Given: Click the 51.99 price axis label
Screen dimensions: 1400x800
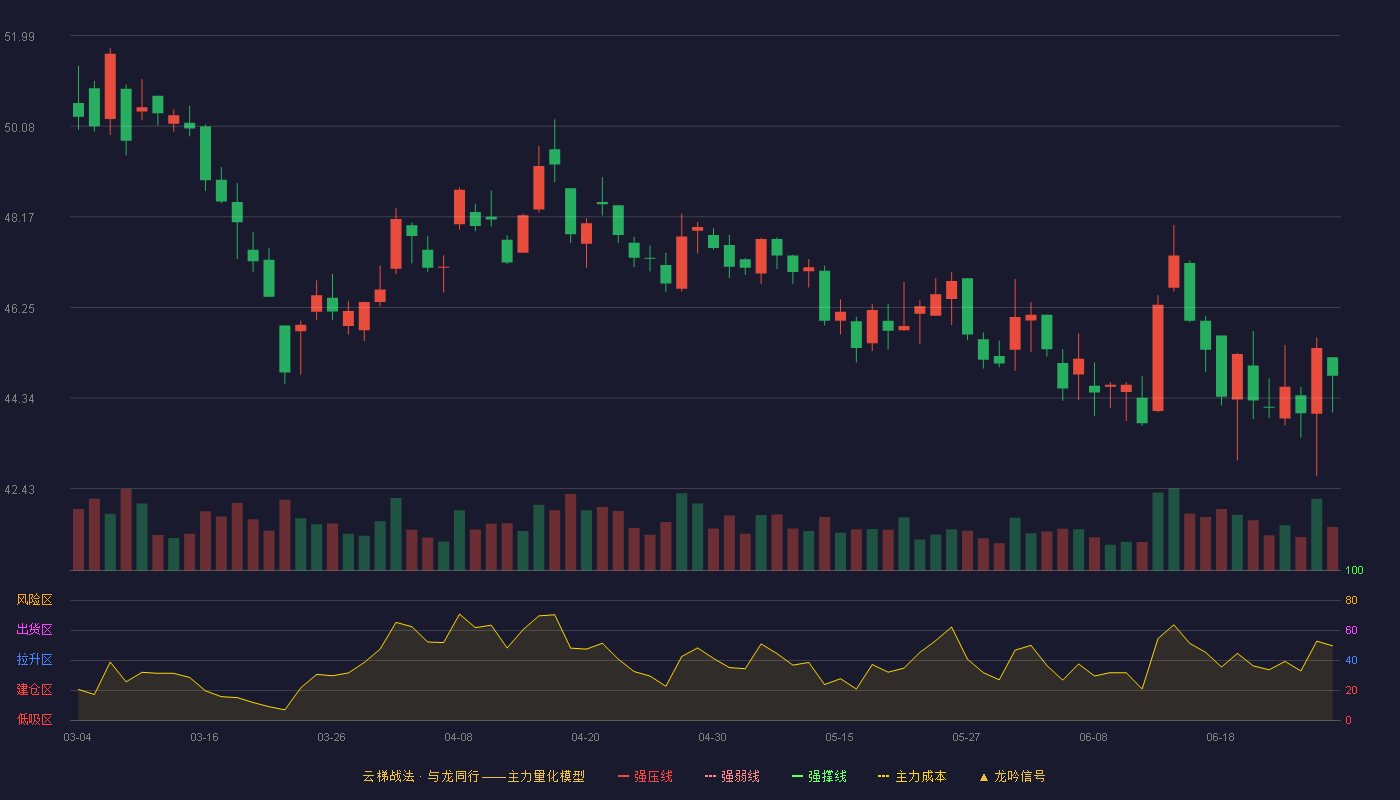Looking at the screenshot, I should click(19, 37).
